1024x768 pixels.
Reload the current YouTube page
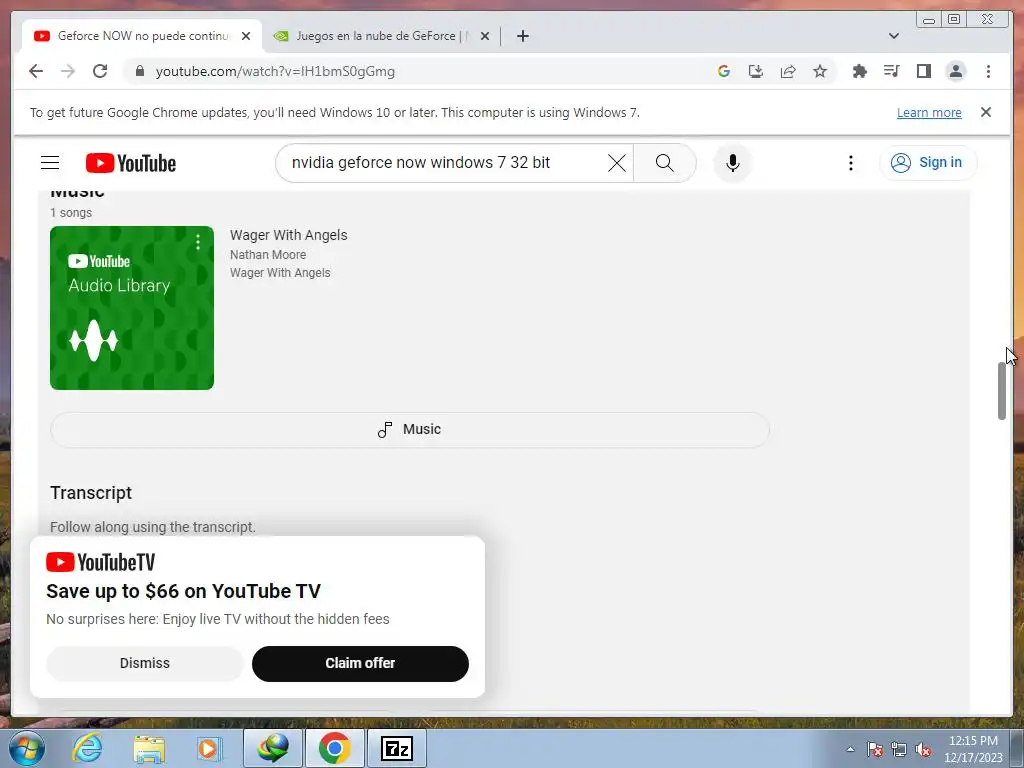(x=100, y=71)
